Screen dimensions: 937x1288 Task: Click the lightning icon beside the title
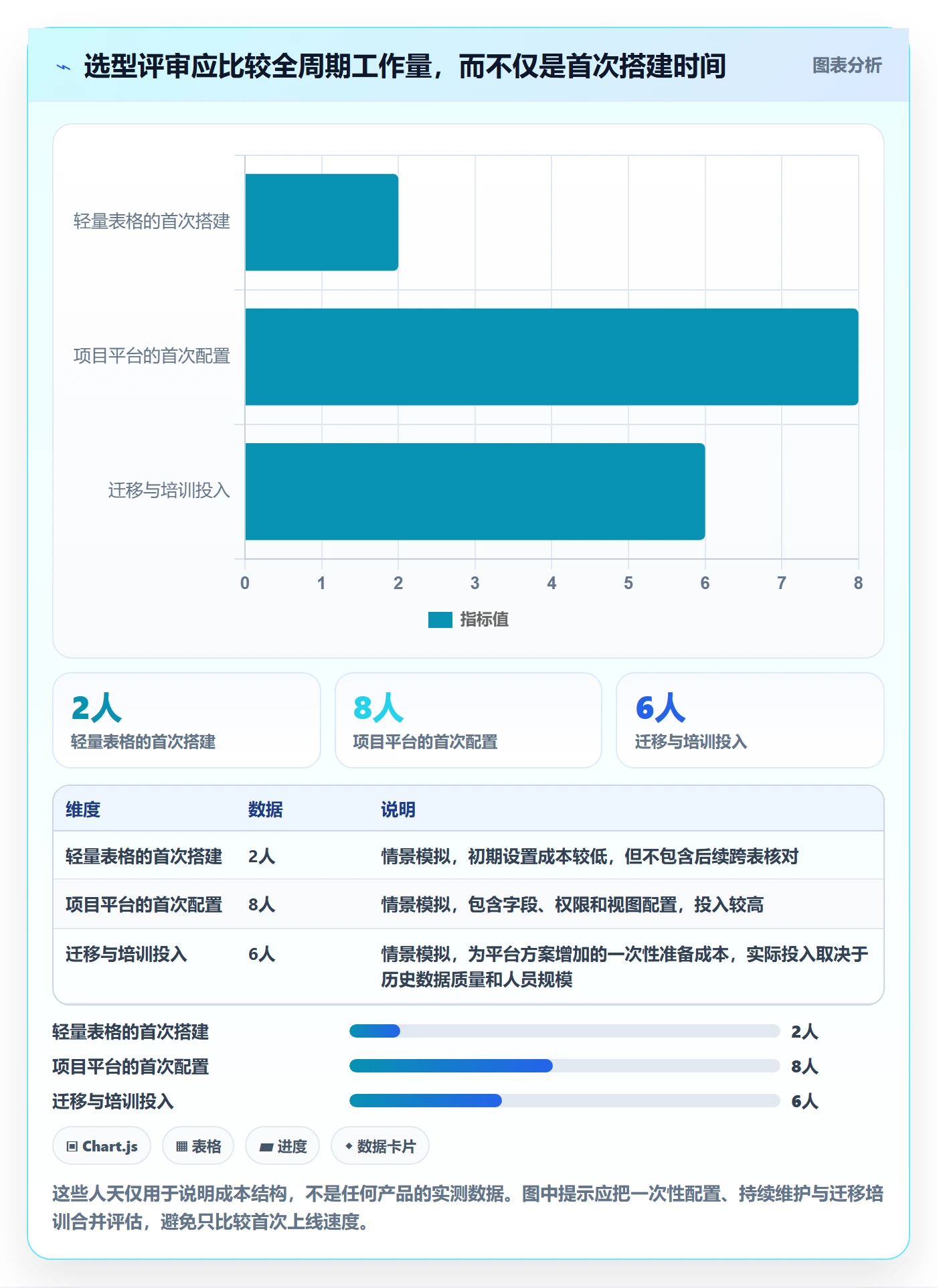[x=64, y=67]
